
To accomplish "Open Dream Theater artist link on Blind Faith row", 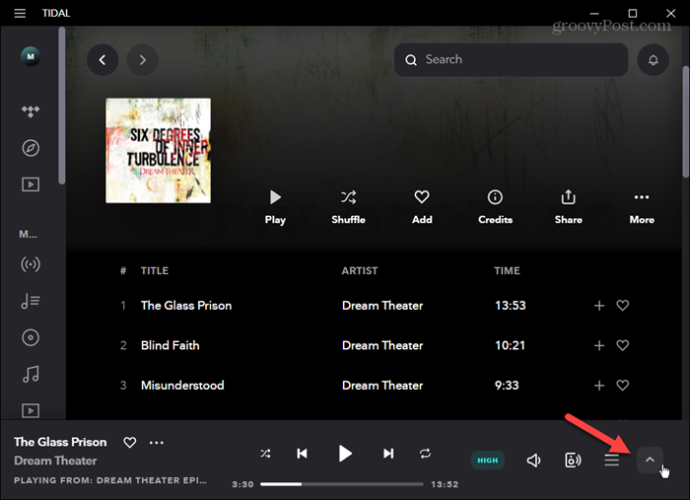I will [x=382, y=346].
